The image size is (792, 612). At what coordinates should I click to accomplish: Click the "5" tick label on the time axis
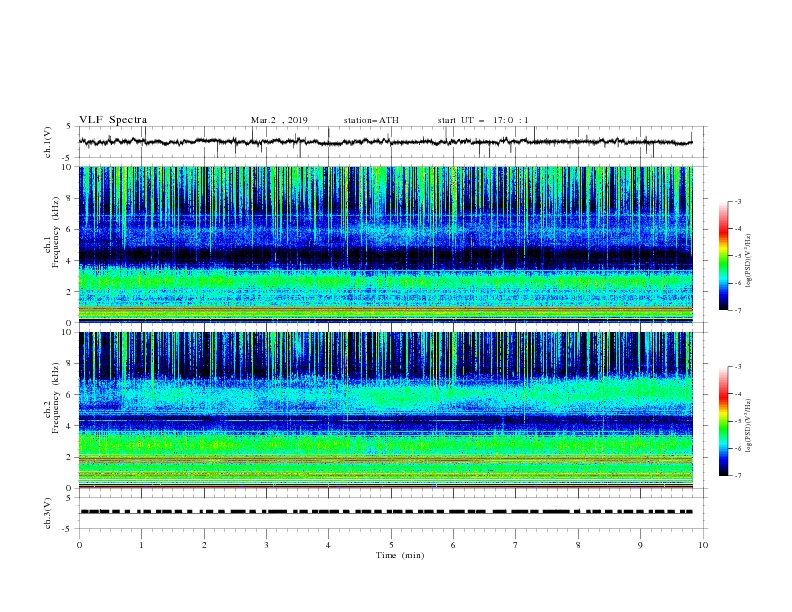tap(391, 545)
